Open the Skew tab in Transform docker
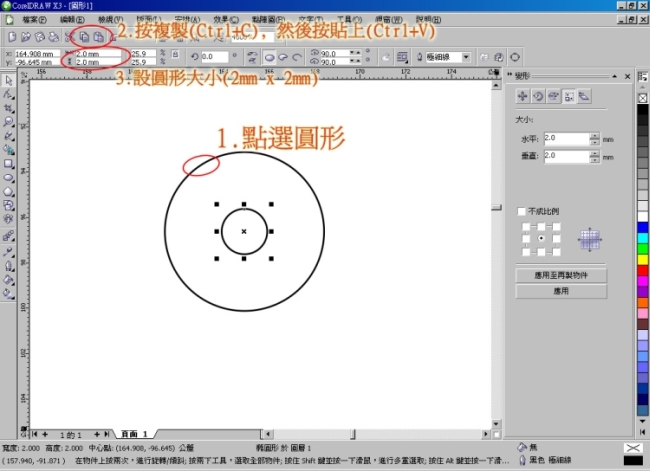Screen dimensions: 650x471 pos(584,96)
